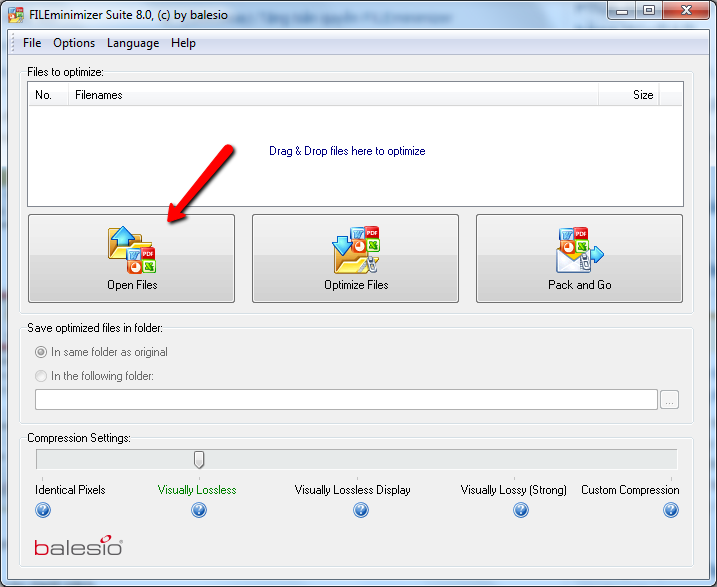Select 'In same folder as original' option

coord(41,352)
